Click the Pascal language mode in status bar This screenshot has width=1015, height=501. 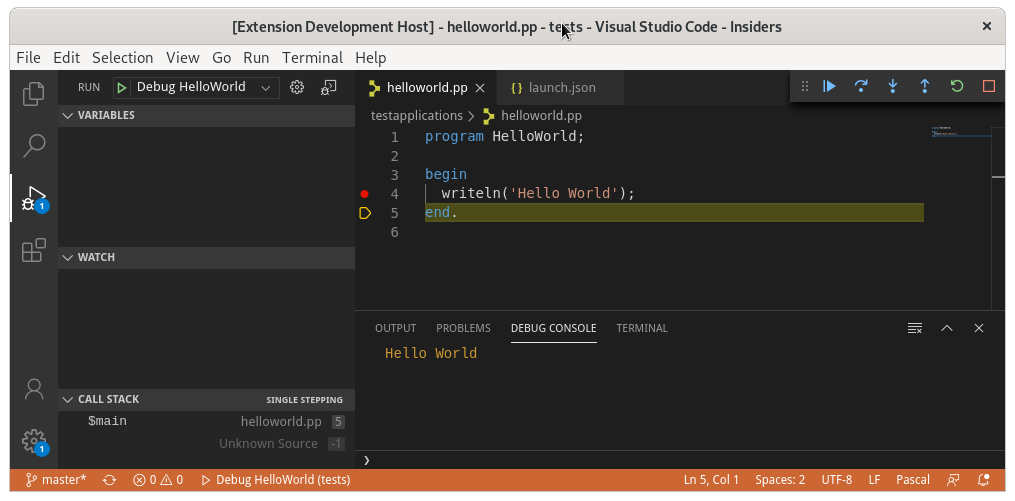[x=913, y=480]
